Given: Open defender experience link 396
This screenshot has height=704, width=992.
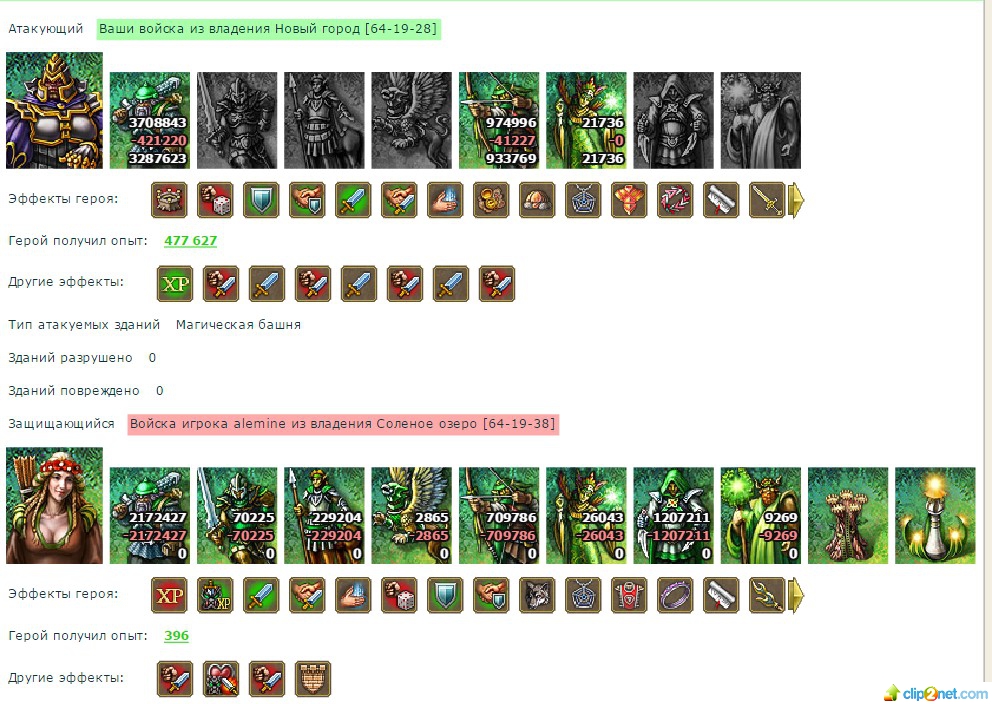Looking at the screenshot, I should coord(177,636).
